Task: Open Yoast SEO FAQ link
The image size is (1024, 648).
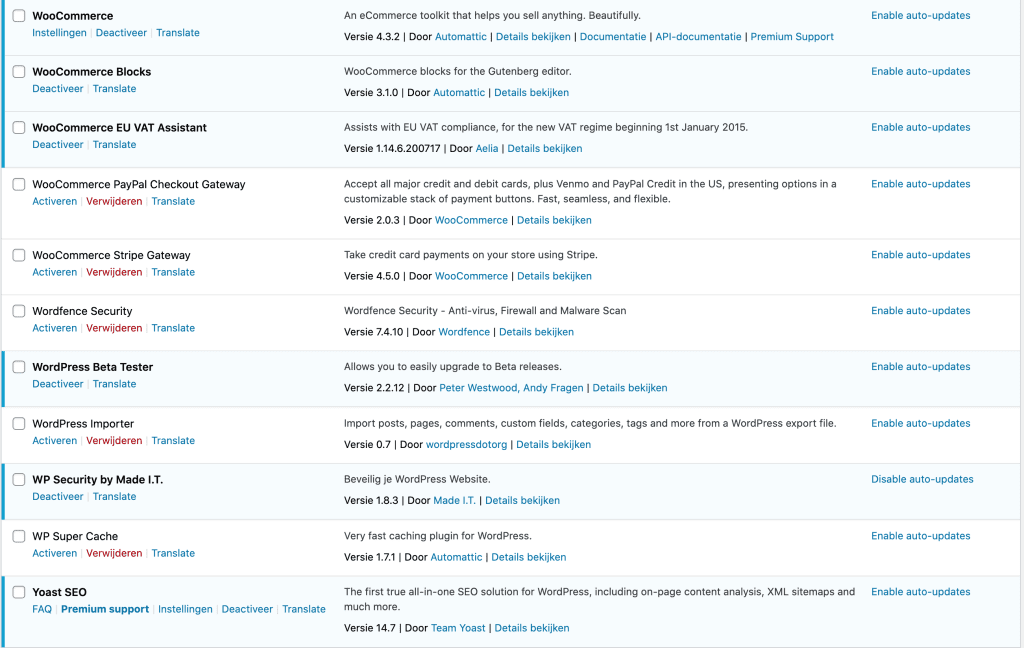Action: pyautogui.click(x=42, y=609)
